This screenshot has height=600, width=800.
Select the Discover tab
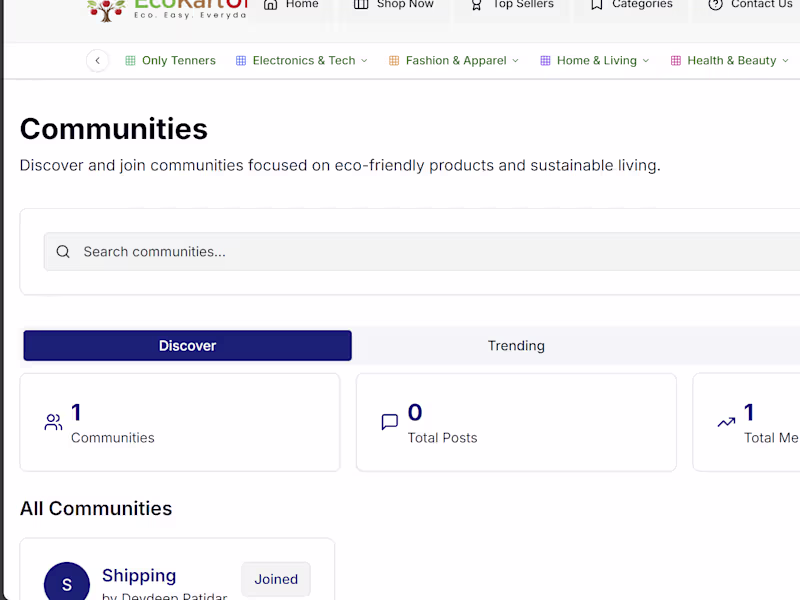pyautogui.click(x=187, y=346)
